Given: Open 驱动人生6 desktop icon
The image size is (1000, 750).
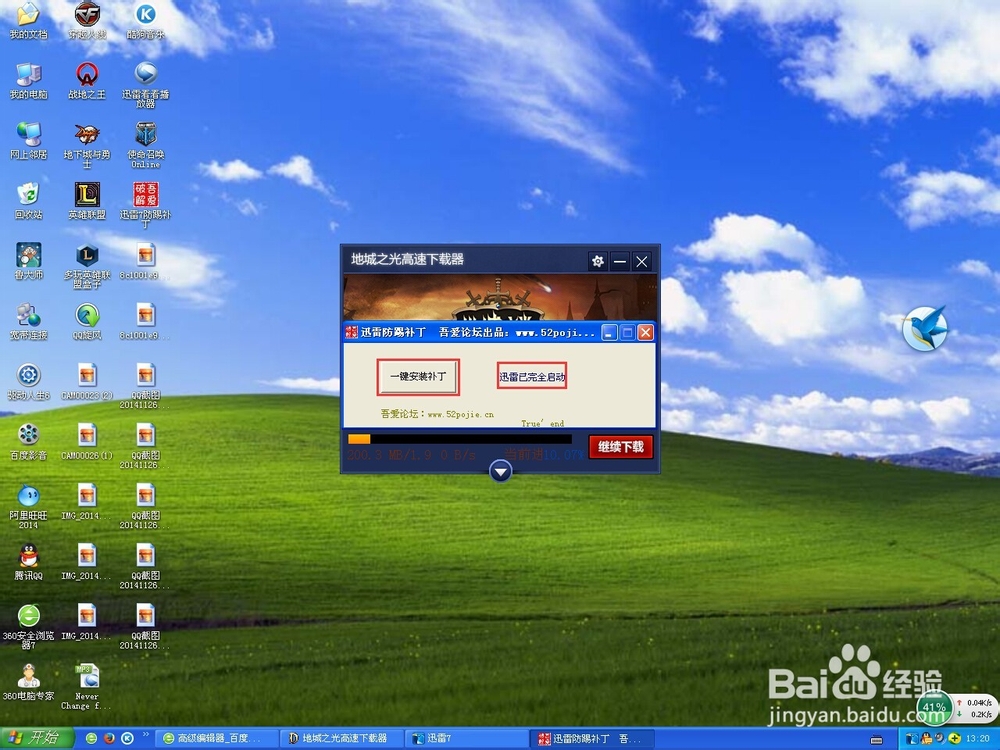Looking at the screenshot, I should 28,381.
